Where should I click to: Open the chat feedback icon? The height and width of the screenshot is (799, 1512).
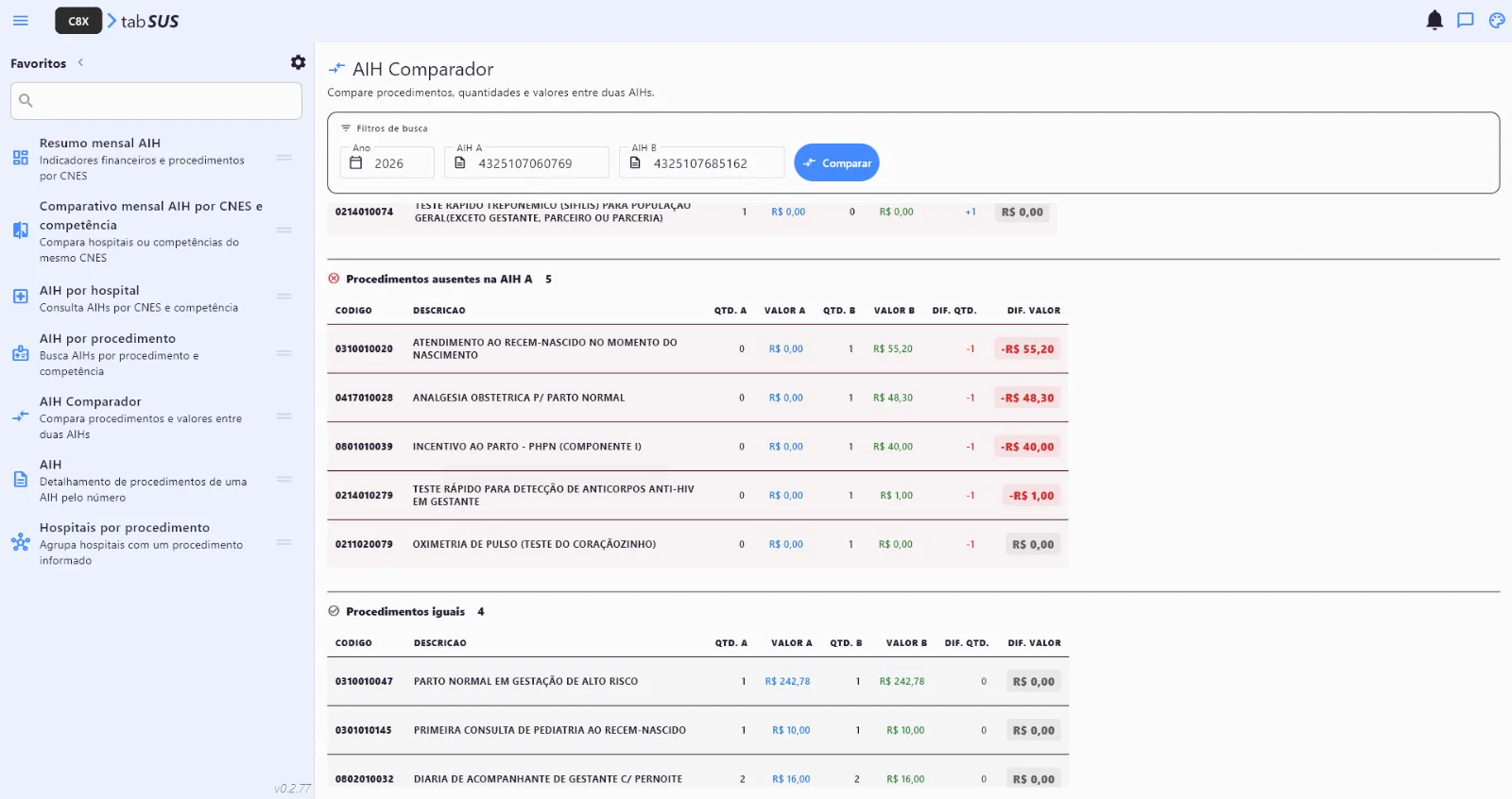(1466, 20)
